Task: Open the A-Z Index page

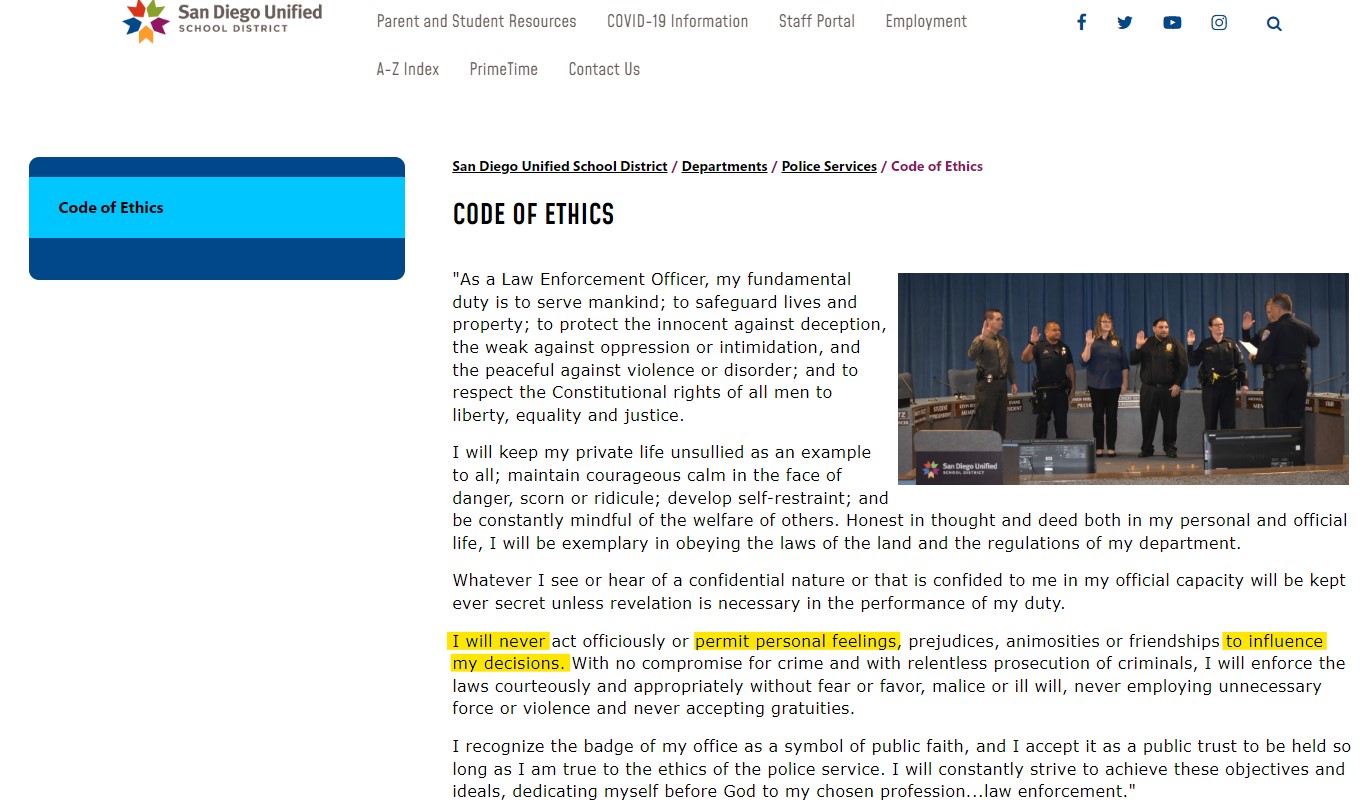Action: coord(407,69)
